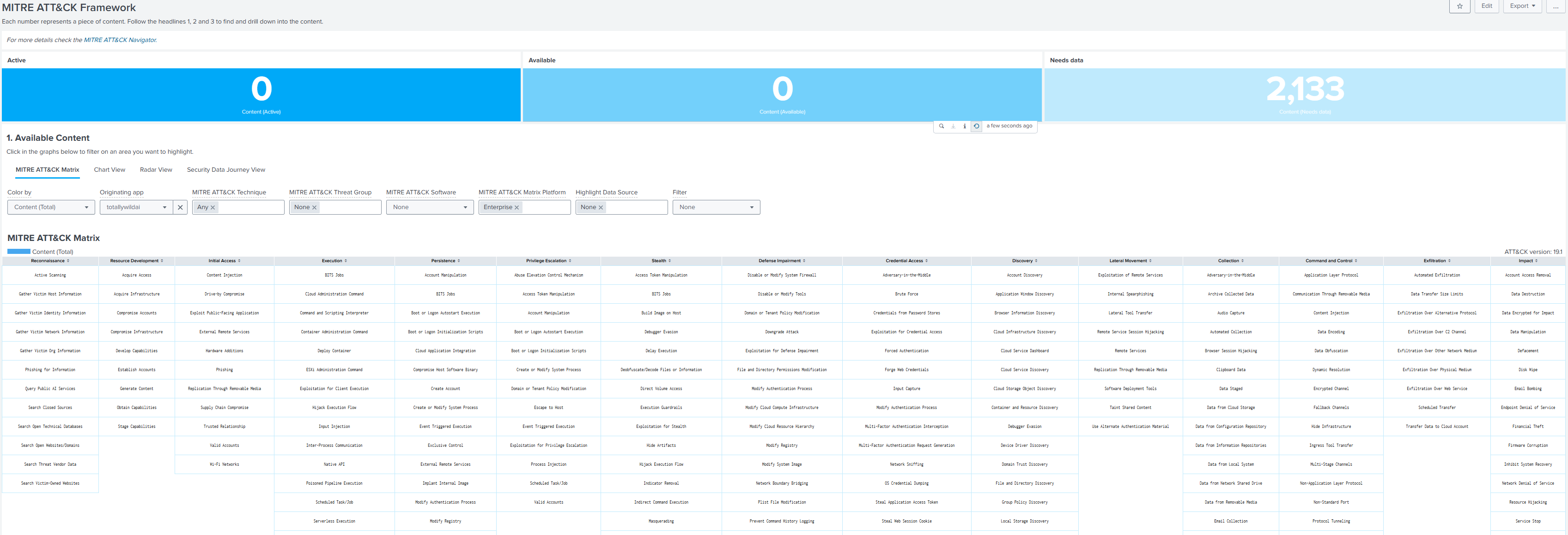Expand the MITRE ATT&CK Software dropdown

click(430, 207)
